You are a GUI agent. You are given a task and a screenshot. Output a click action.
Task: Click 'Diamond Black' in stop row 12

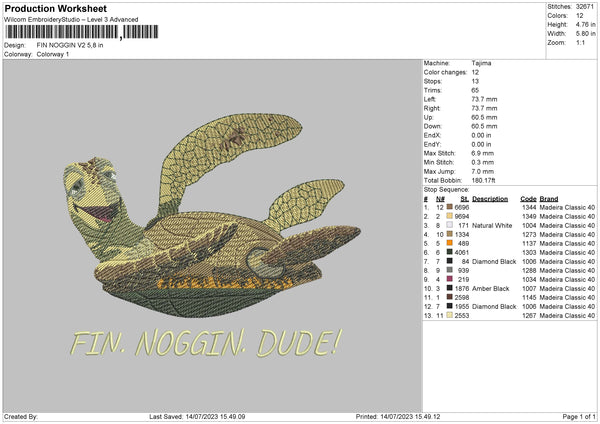click(494, 307)
